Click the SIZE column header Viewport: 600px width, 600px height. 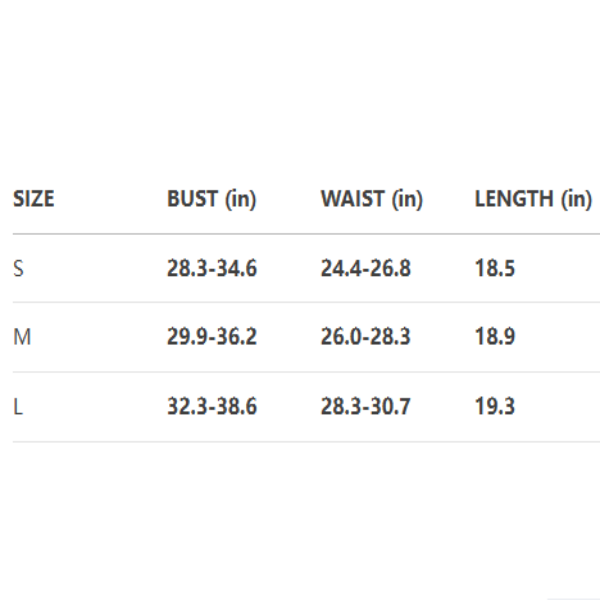click(33, 199)
